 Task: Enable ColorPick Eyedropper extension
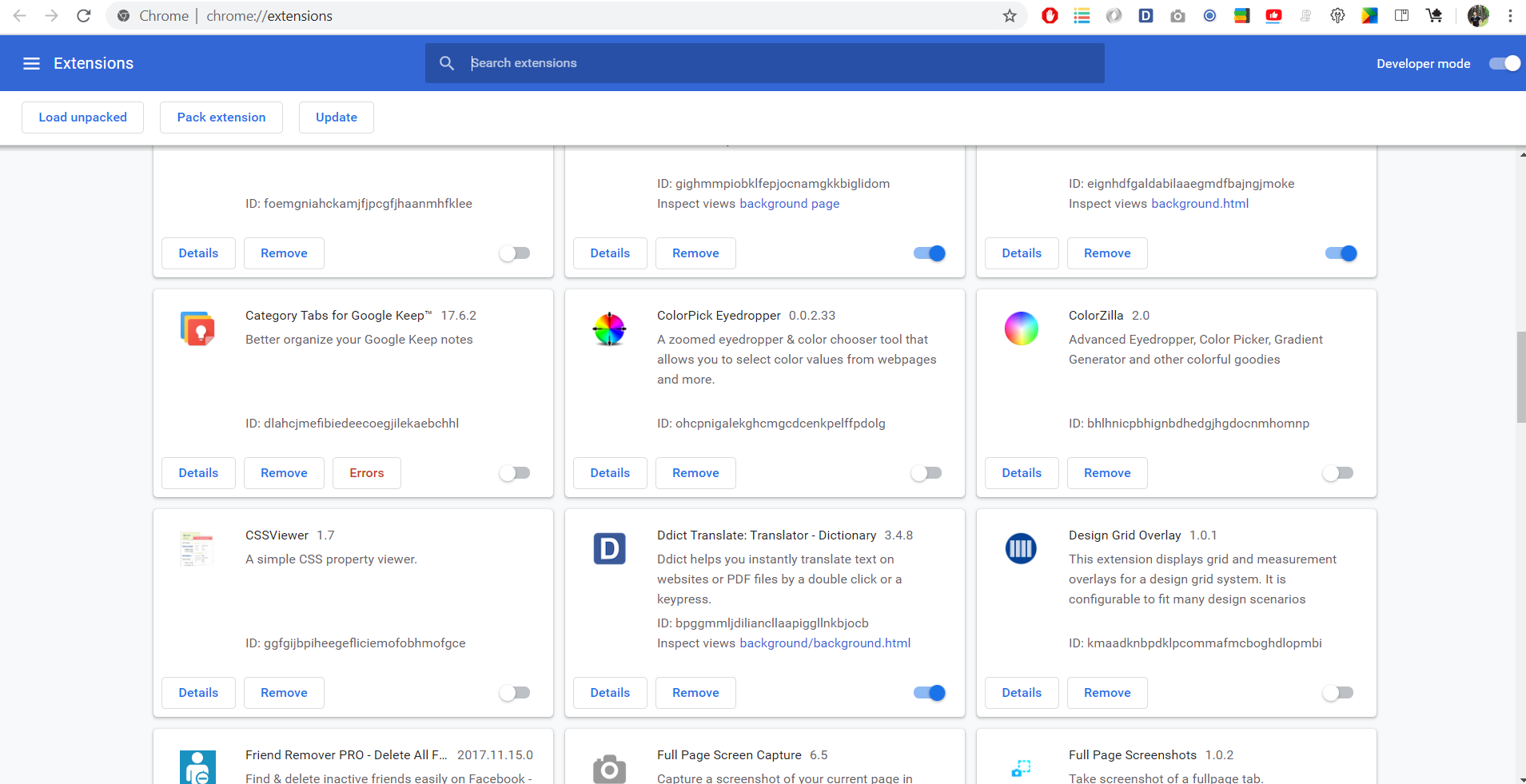coord(926,473)
